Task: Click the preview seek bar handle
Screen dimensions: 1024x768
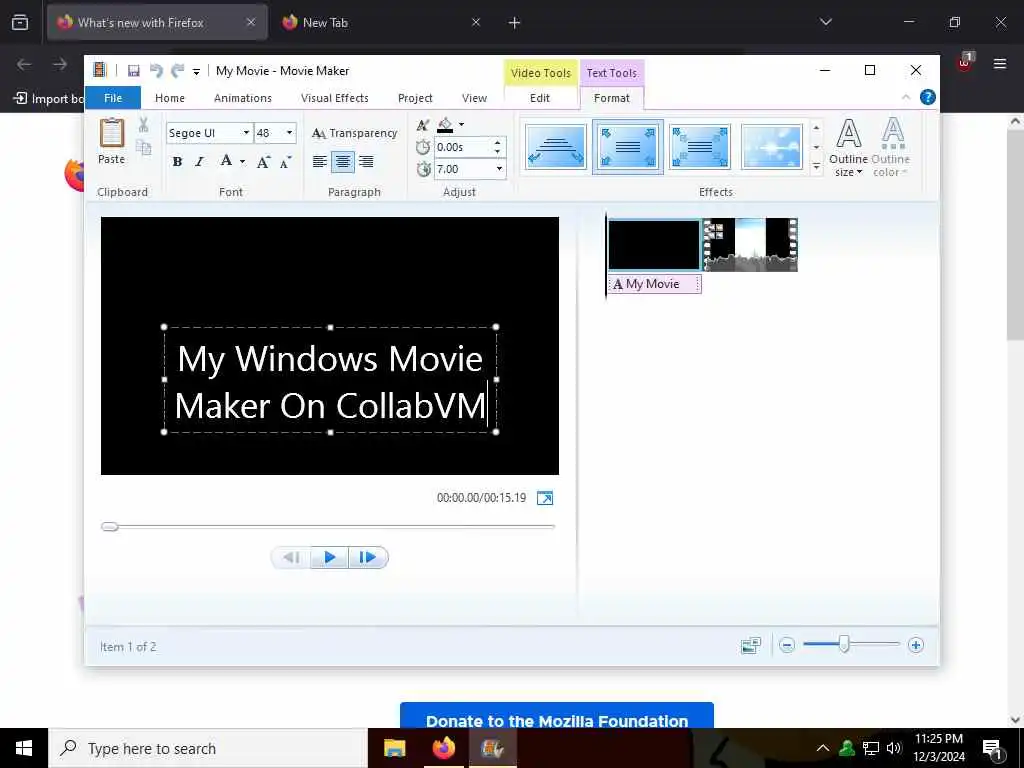Action: tap(110, 526)
